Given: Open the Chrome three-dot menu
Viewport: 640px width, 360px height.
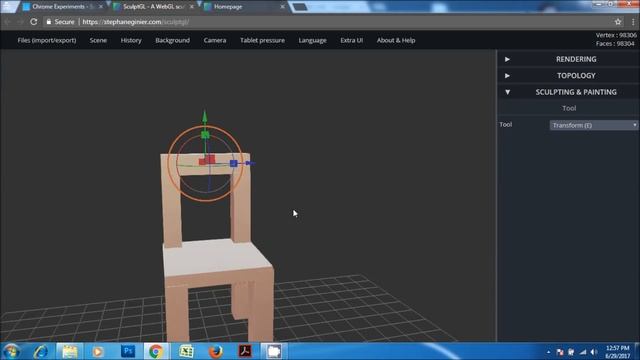Looking at the screenshot, I should click(x=633, y=22).
